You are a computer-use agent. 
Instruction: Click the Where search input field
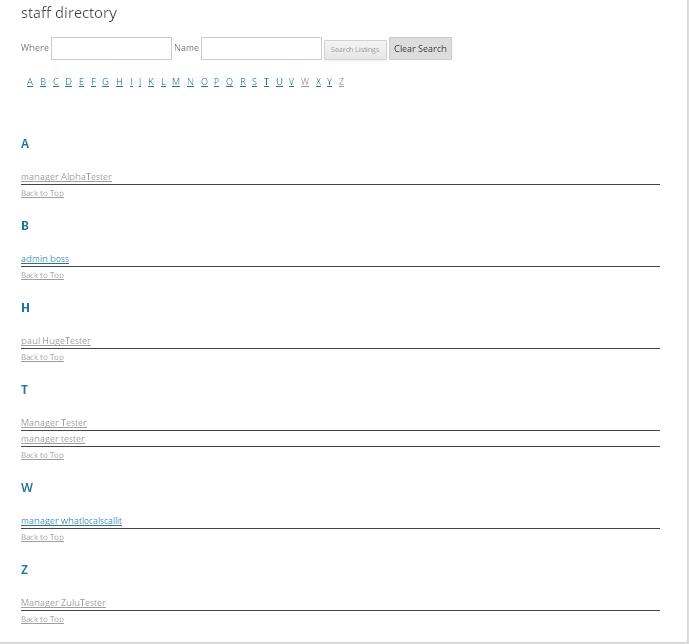(x=111, y=48)
